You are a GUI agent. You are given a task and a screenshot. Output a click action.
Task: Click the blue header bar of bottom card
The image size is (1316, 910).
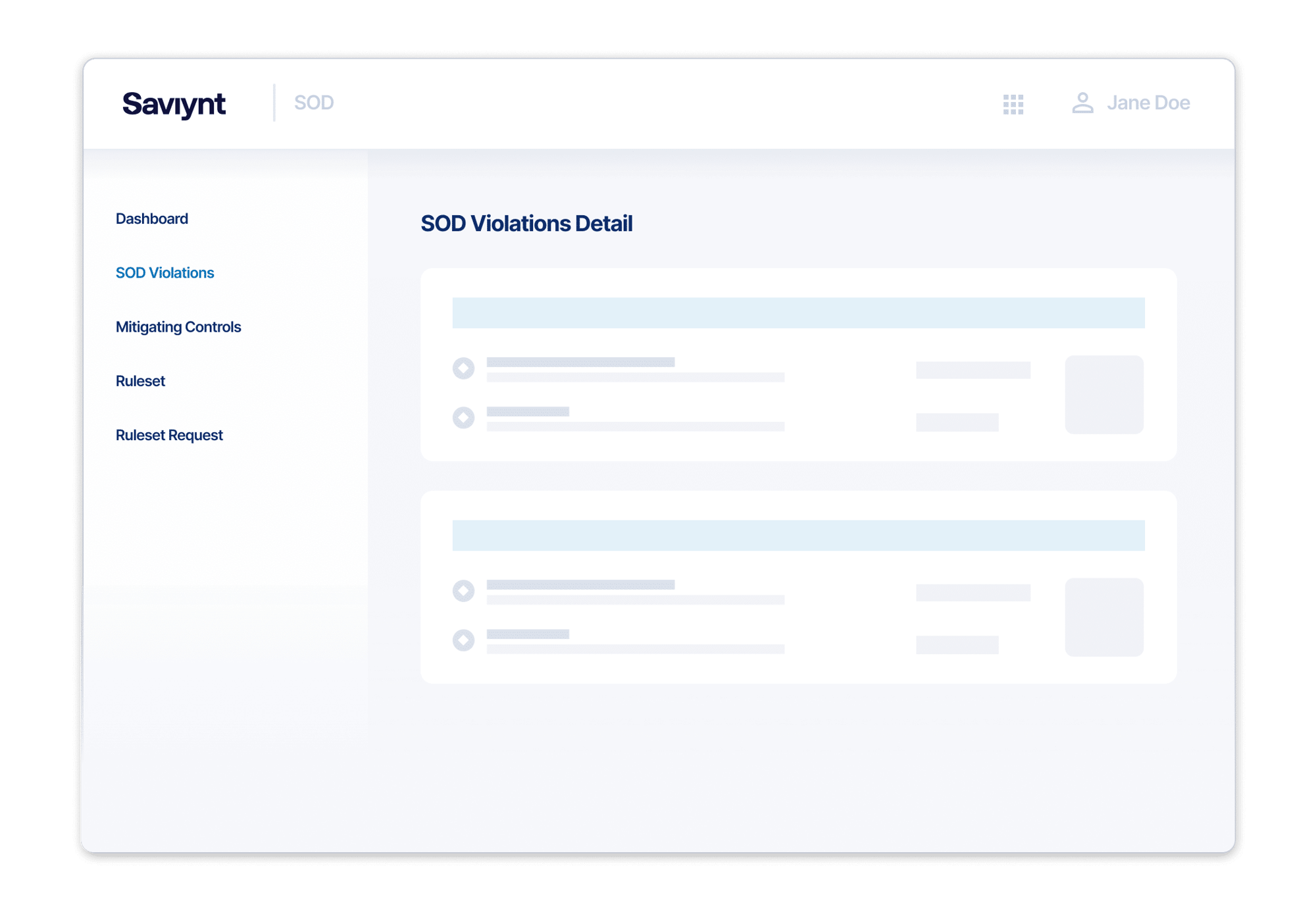point(798,535)
